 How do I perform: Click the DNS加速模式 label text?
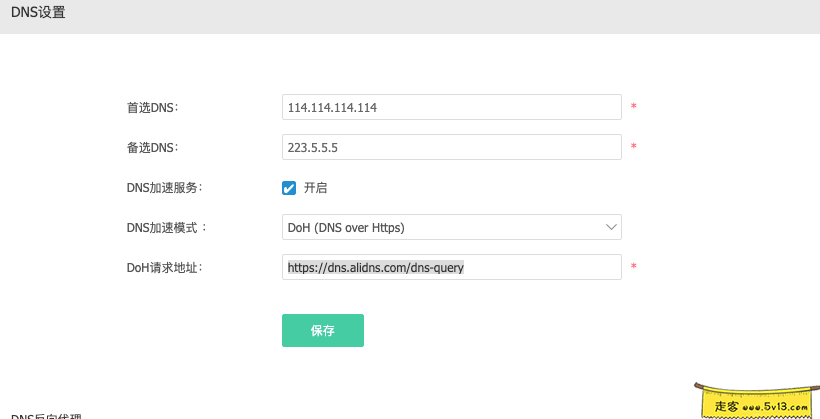tap(166, 227)
